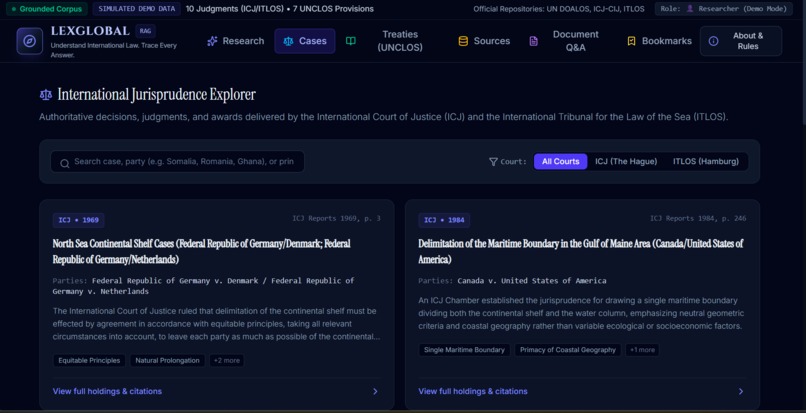This screenshot has width=806, height=413.
Task: Click 'ICJ Reports 1984, p. 246' citation
Action: [x=698, y=219]
